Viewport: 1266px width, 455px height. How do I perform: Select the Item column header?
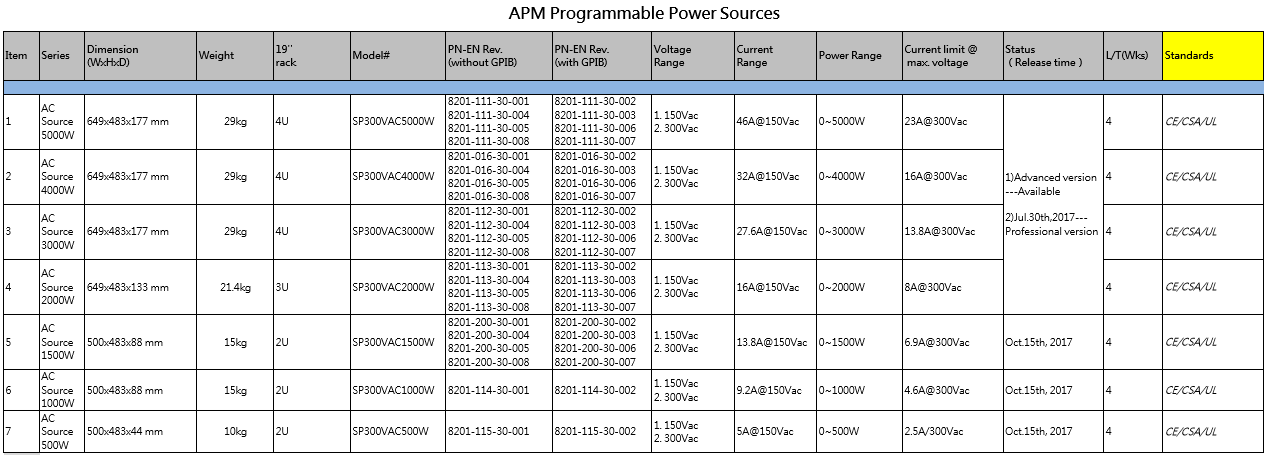pyautogui.click(x=20, y=56)
